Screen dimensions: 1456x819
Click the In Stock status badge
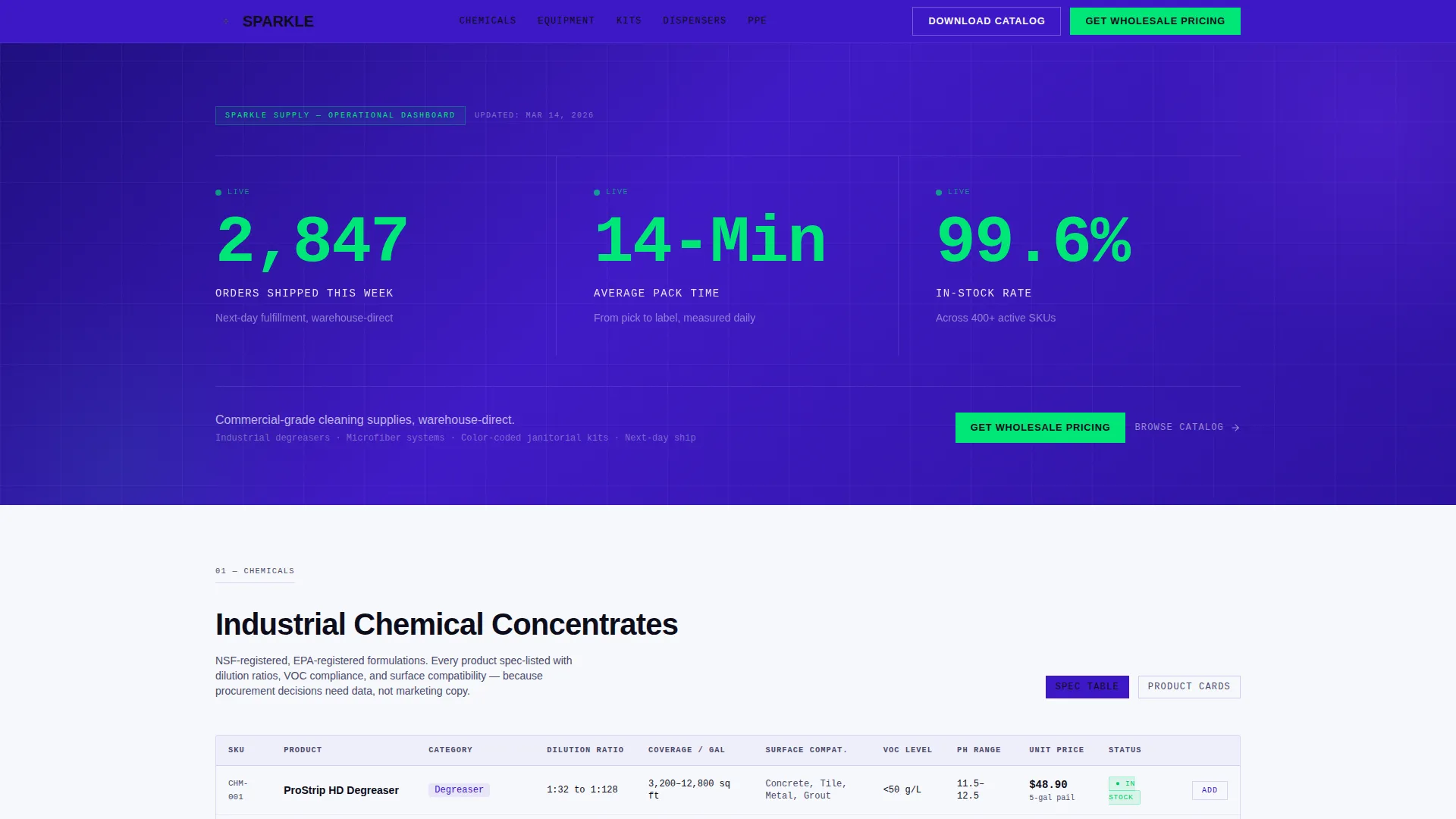pyautogui.click(x=1125, y=790)
